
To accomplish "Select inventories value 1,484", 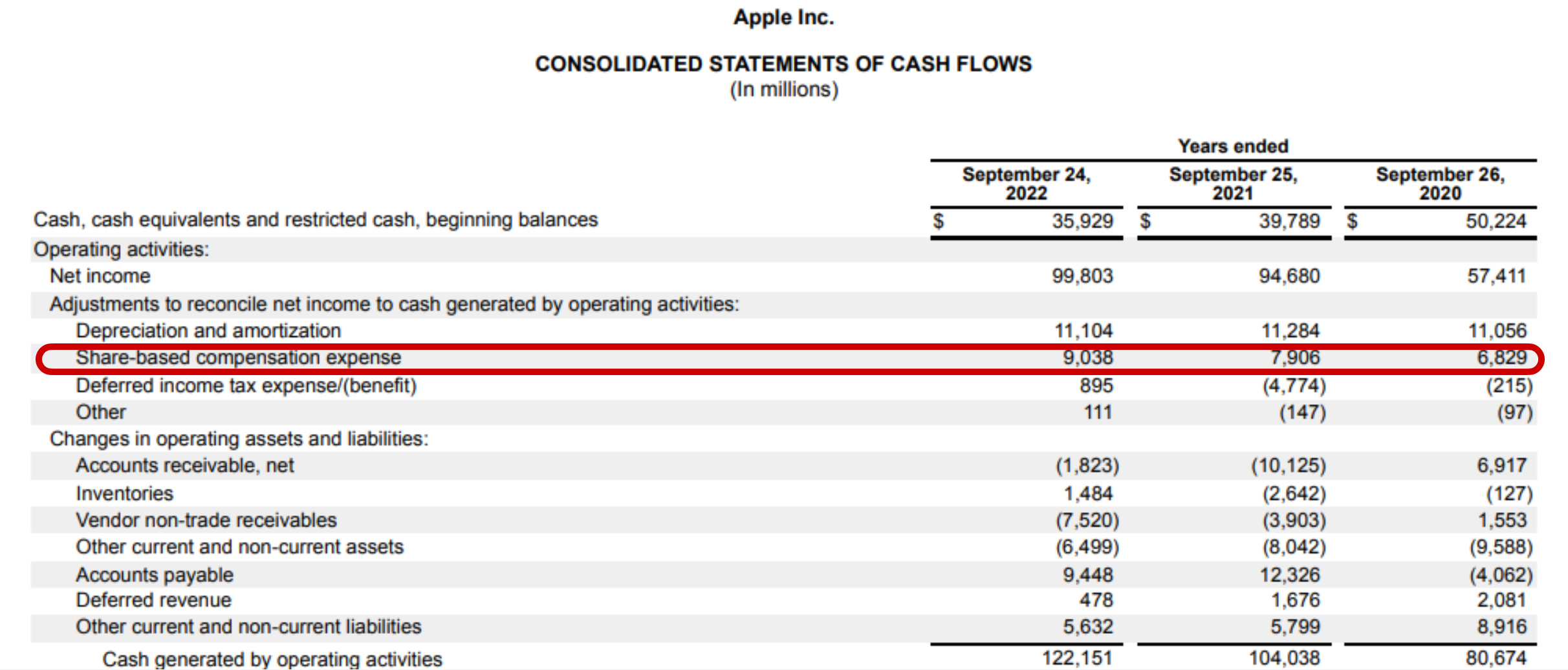I will (x=1089, y=494).
